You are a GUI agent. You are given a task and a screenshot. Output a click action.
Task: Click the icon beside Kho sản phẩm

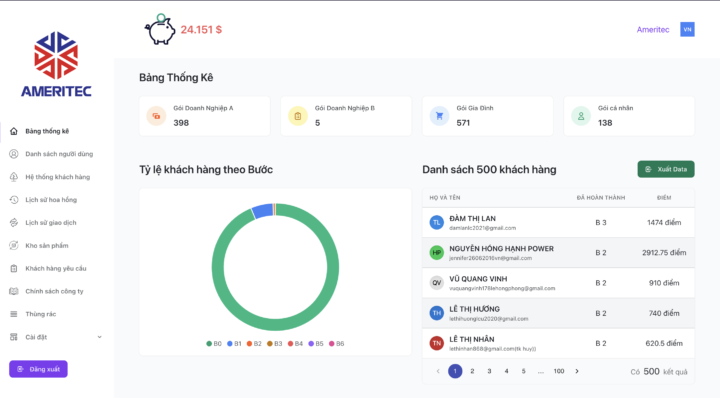pyautogui.click(x=14, y=246)
